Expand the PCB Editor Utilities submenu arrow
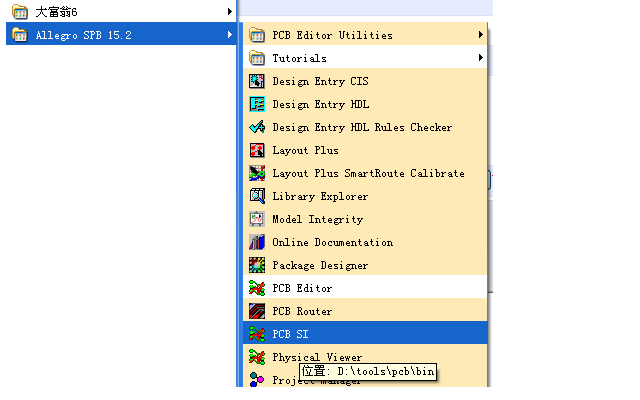640x400 pixels. click(x=481, y=35)
